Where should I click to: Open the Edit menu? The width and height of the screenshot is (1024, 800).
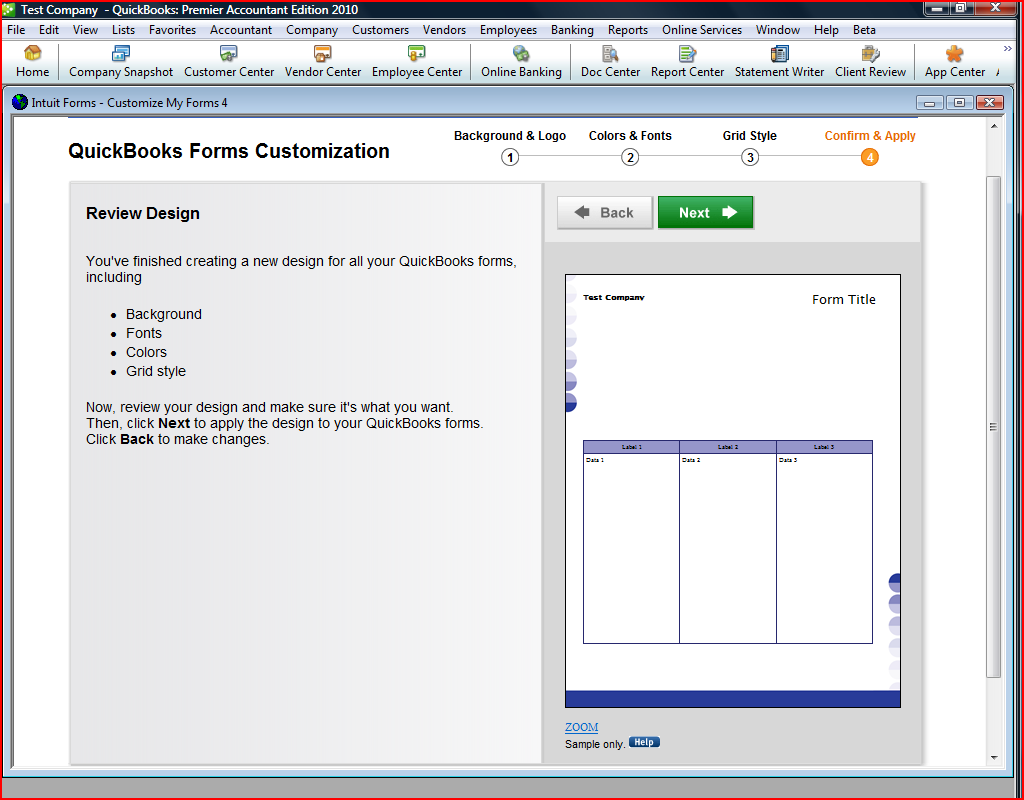(48, 30)
